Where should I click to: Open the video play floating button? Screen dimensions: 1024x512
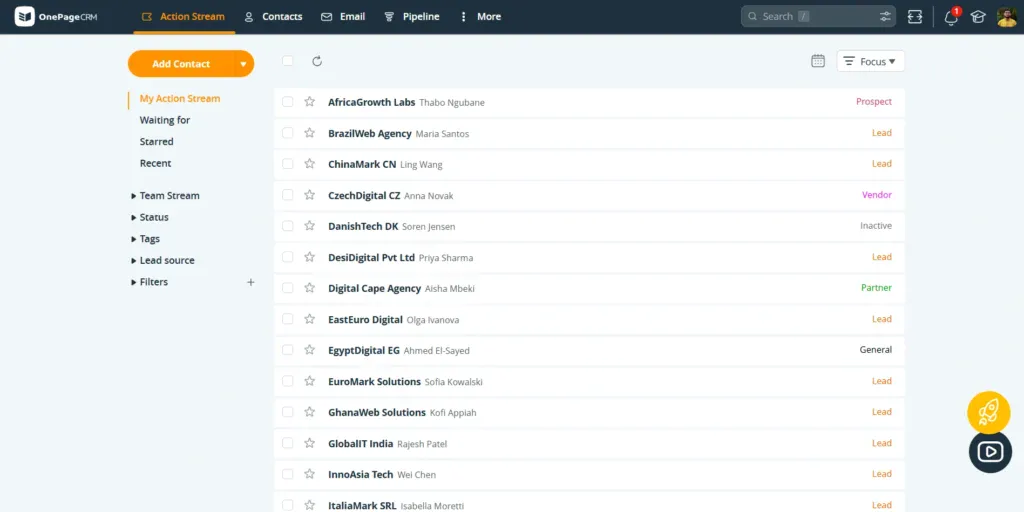(x=990, y=452)
